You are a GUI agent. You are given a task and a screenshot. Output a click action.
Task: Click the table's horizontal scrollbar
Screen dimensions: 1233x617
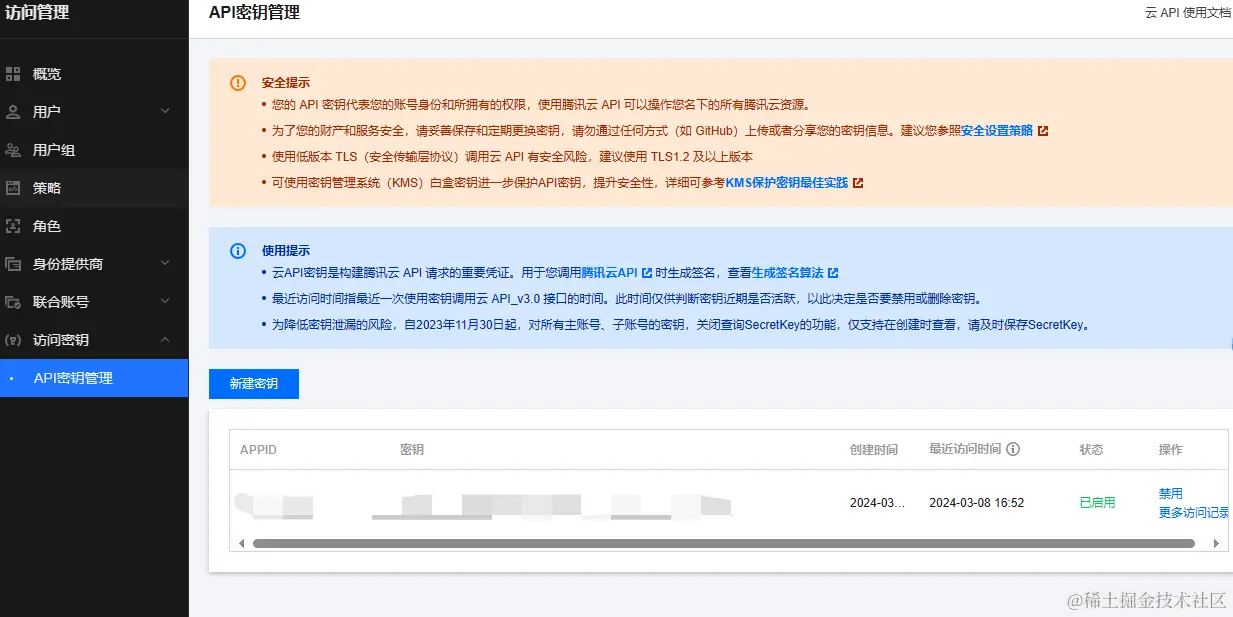pyautogui.click(x=720, y=543)
